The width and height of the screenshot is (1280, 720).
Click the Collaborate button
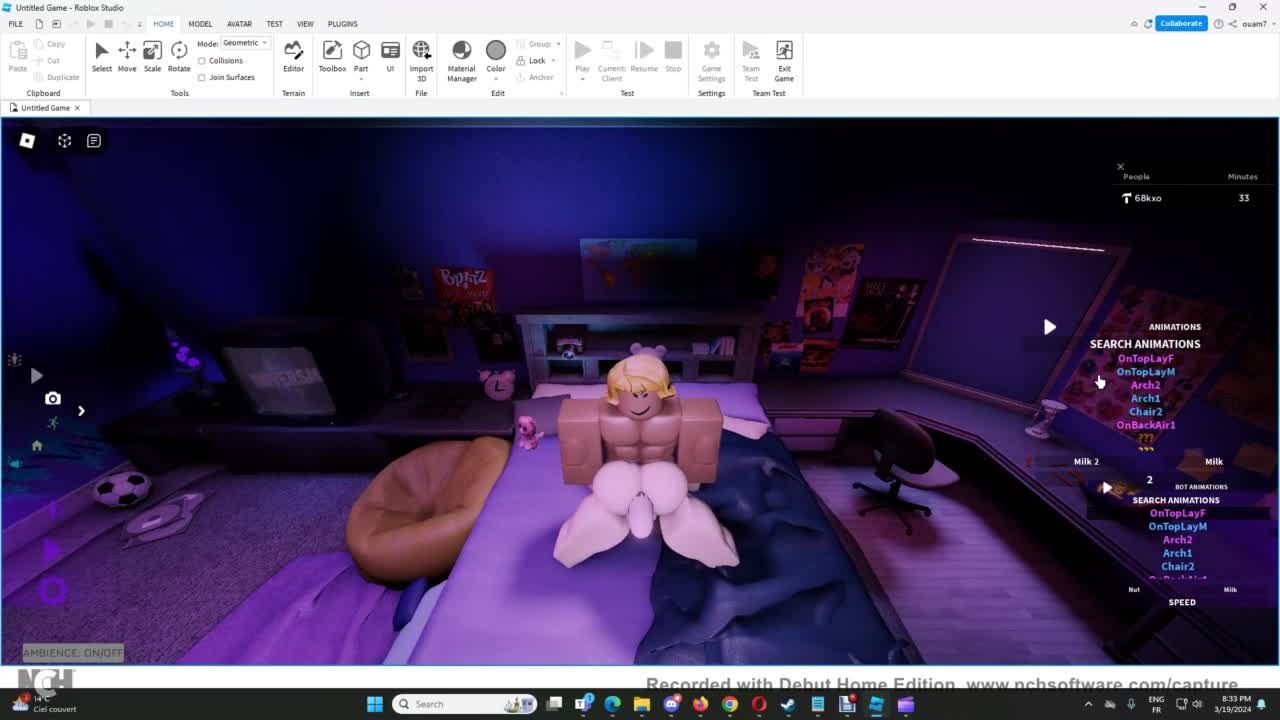pyautogui.click(x=1181, y=23)
